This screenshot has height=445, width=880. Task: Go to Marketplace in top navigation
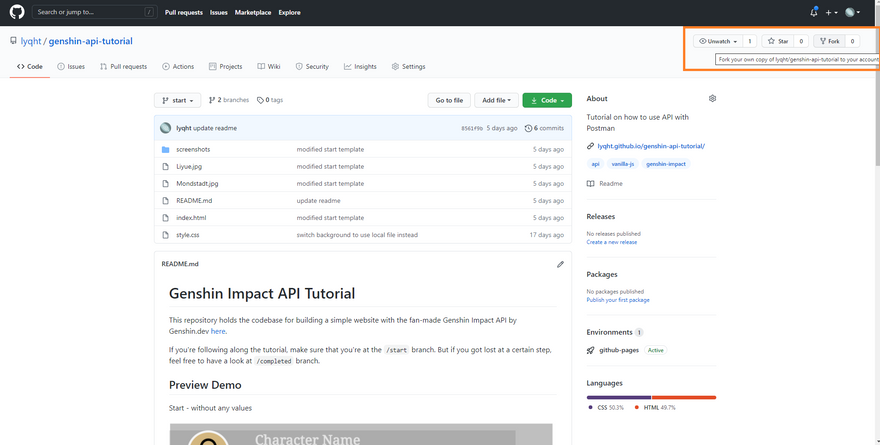pyautogui.click(x=253, y=12)
